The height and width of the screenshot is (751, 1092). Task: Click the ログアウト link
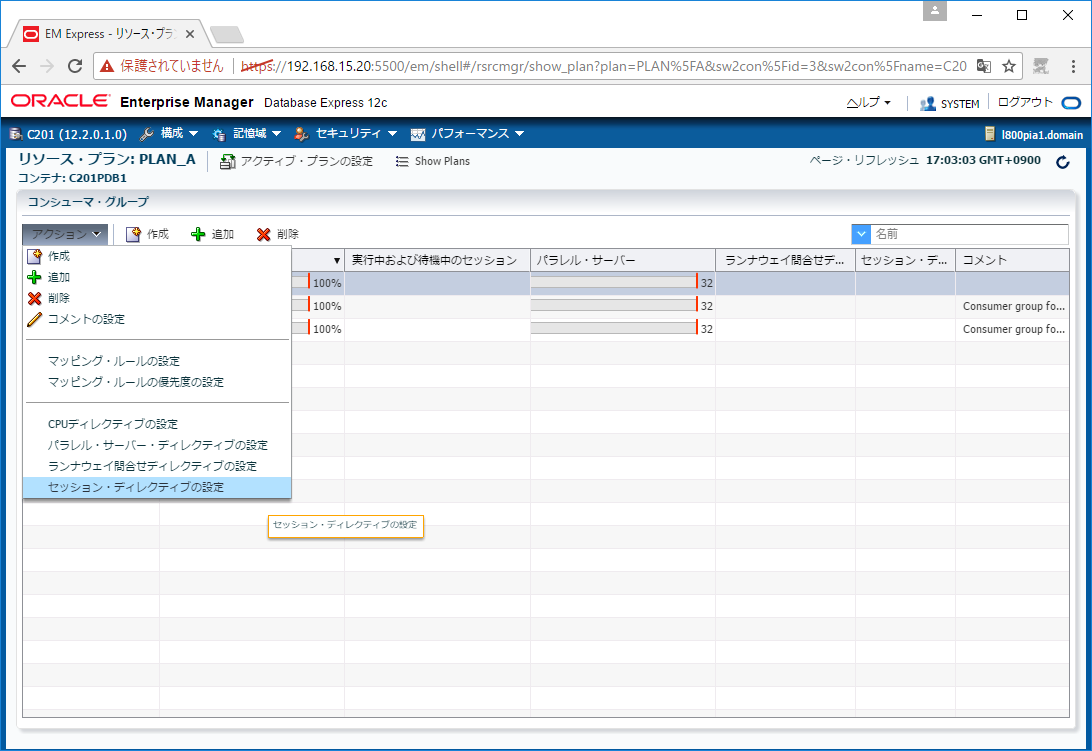pyautogui.click(x=1025, y=102)
